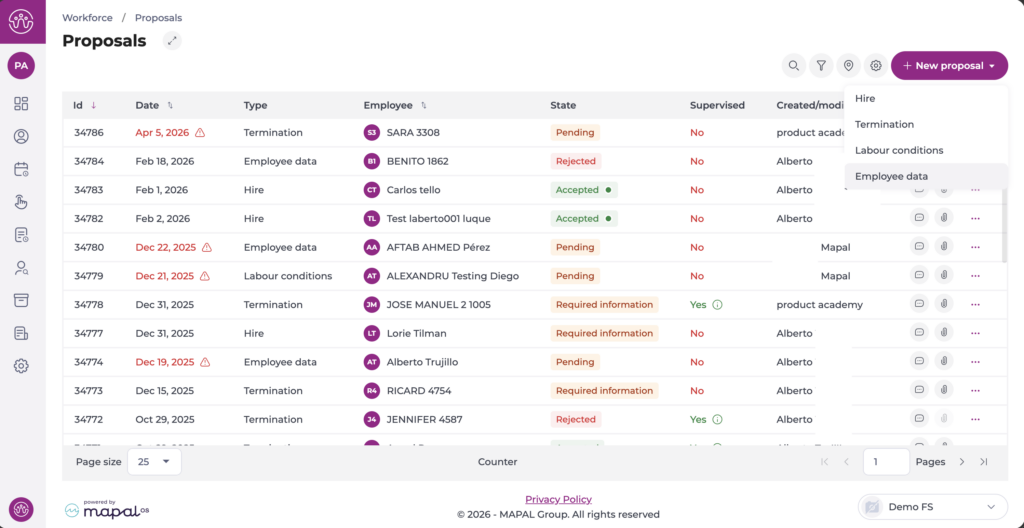Click the funnel filter icon

point(821,66)
